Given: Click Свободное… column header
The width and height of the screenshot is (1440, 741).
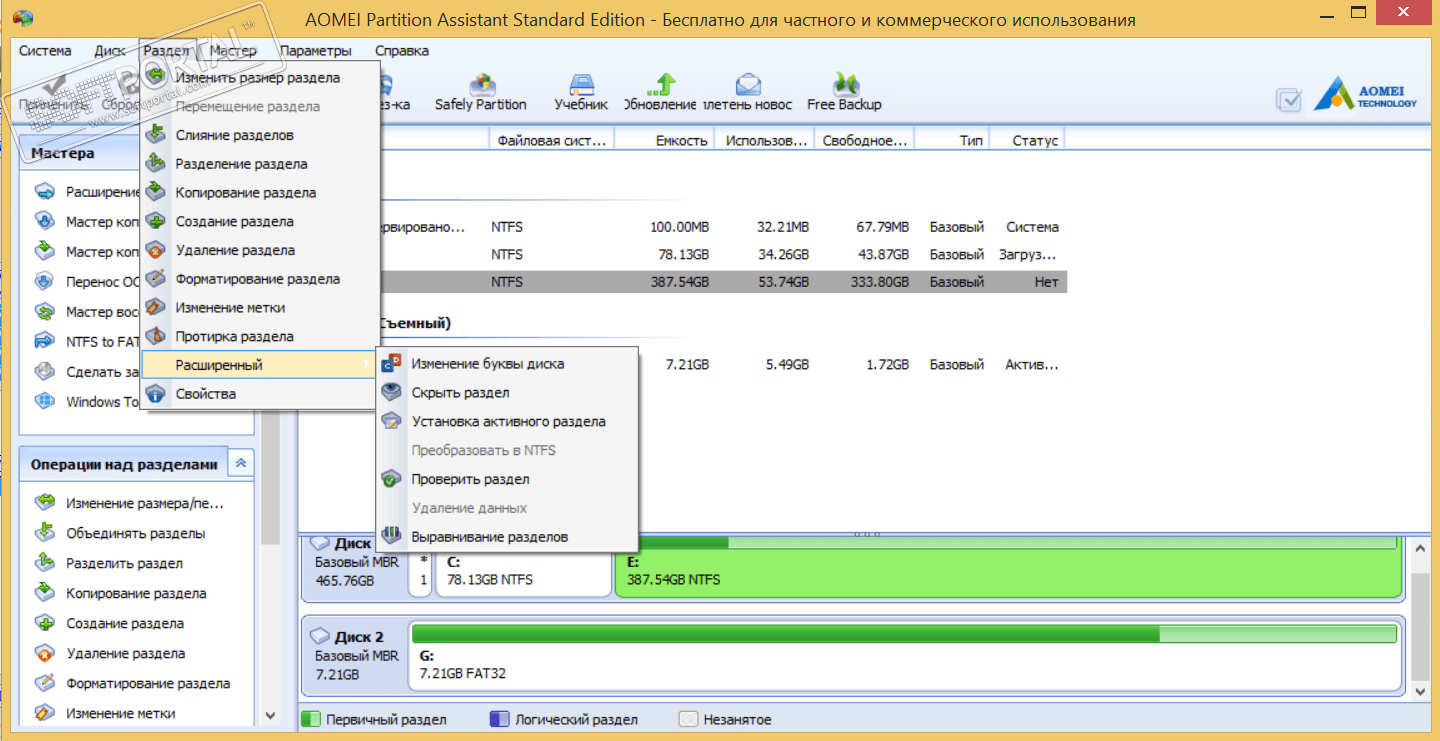Looking at the screenshot, I should (x=864, y=141).
